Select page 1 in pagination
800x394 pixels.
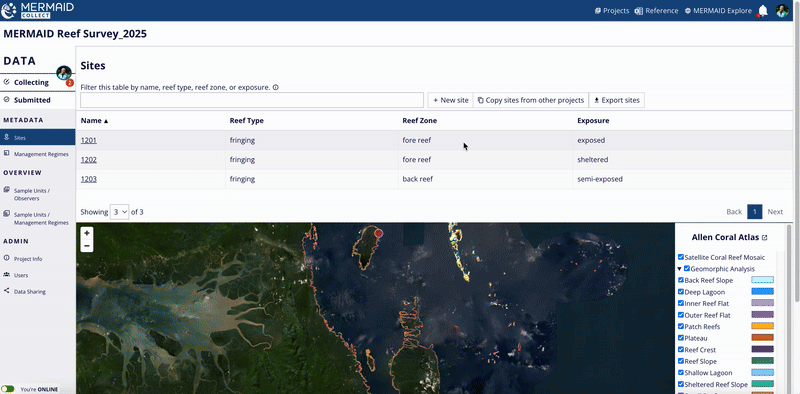[755, 212]
